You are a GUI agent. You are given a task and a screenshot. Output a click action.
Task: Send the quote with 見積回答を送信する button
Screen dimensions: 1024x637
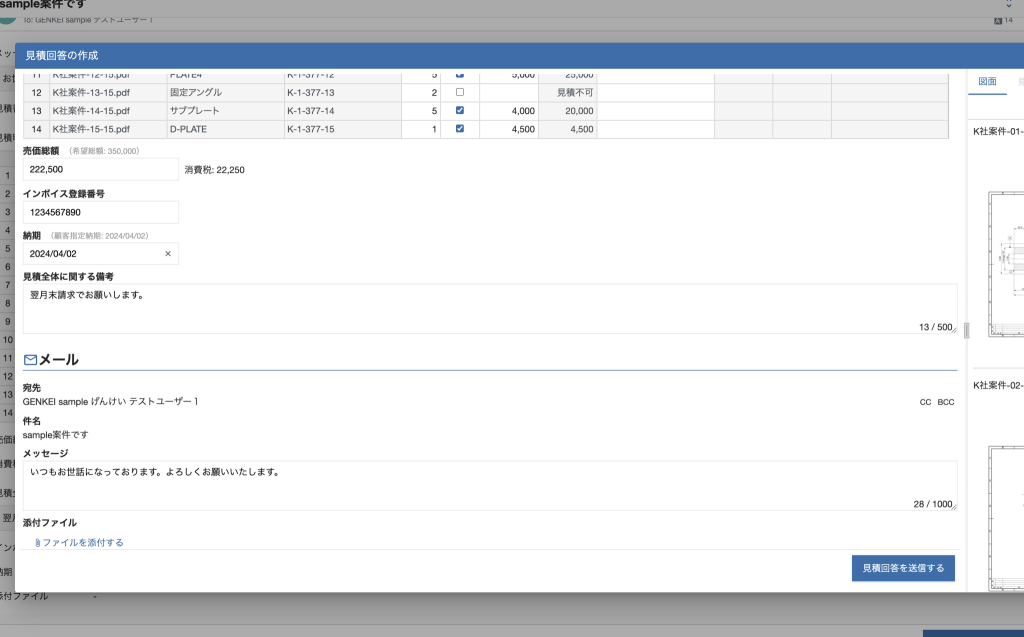(903, 568)
